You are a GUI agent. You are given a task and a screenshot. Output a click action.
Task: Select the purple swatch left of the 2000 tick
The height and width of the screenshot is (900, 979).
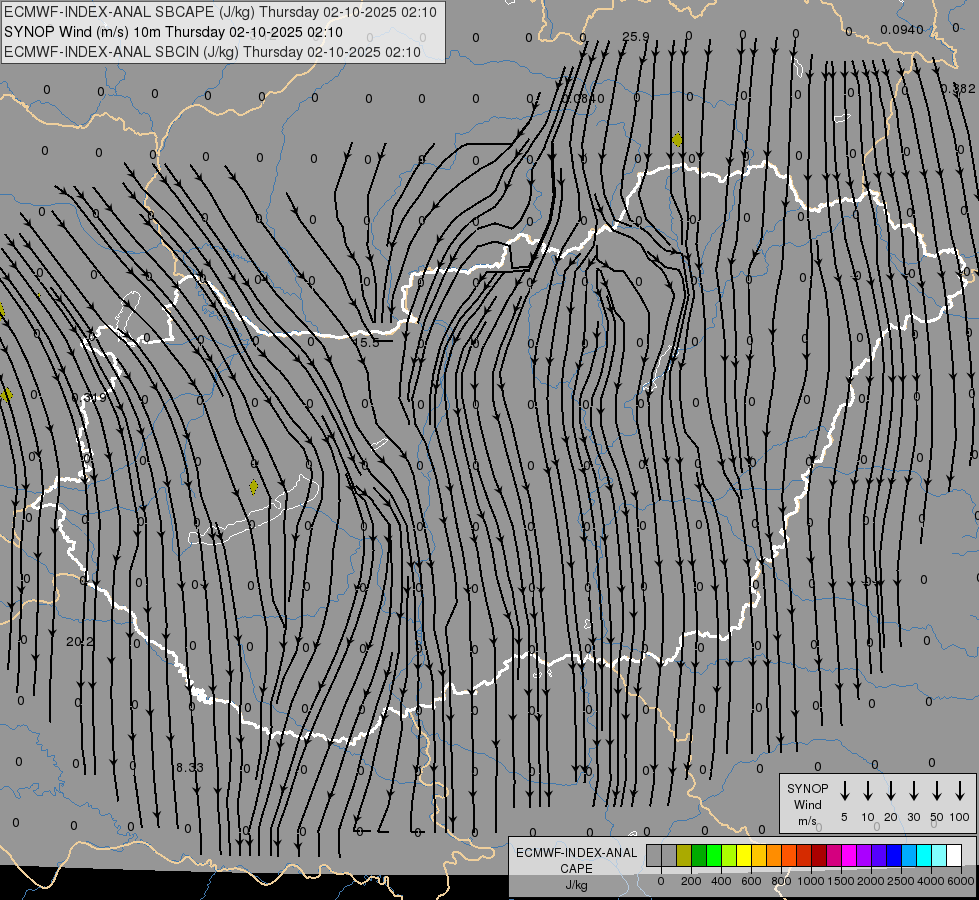[x=865, y=855]
